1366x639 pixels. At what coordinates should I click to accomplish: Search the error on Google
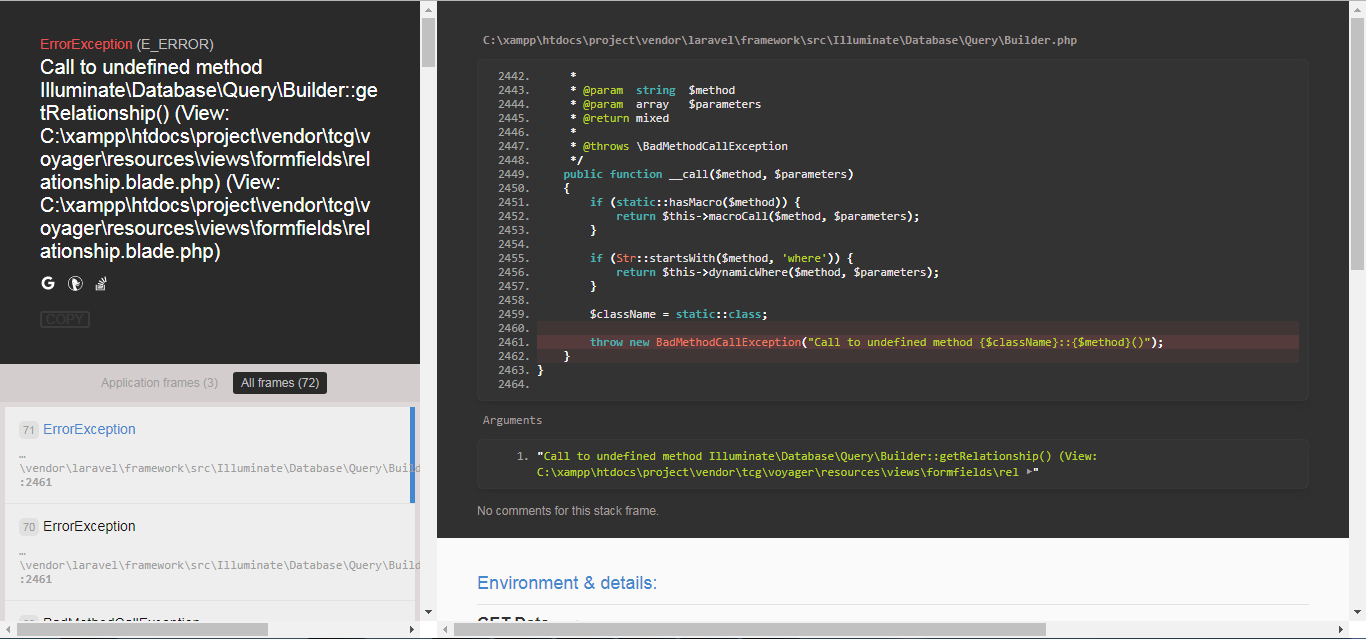tap(47, 283)
